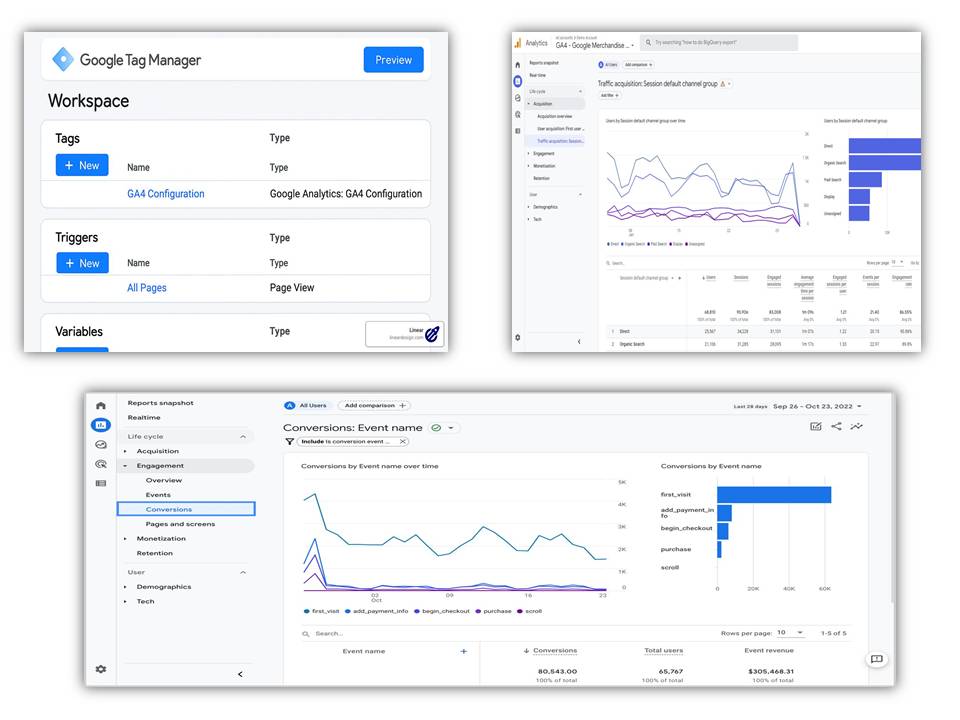Add a new trigger with the Triggers New button
960x720 pixels.
coord(82,263)
